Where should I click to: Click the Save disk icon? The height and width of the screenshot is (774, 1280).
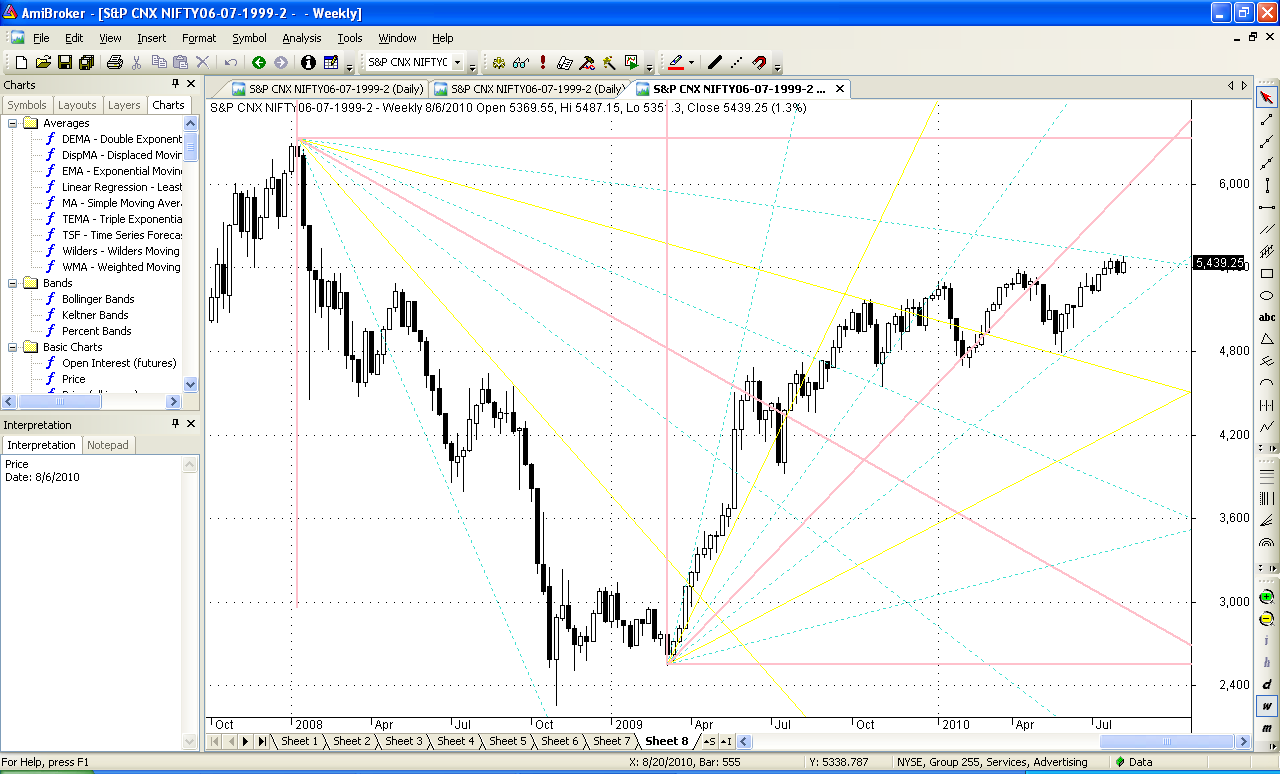click(65, 62)
